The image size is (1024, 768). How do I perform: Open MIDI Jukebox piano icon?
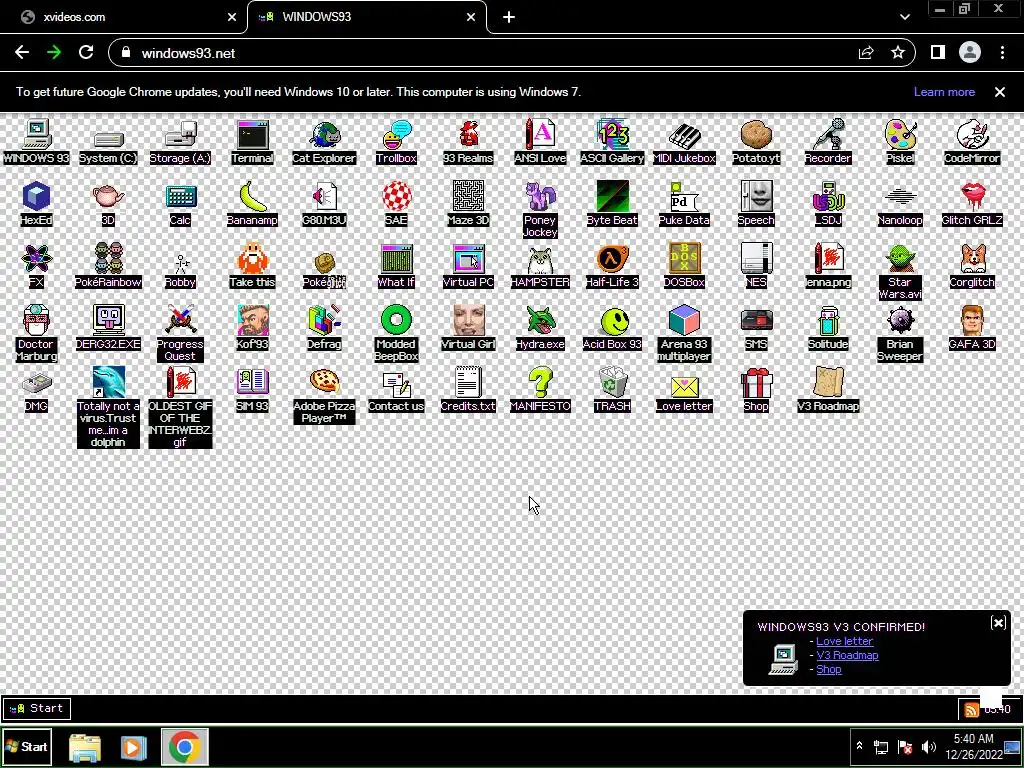684,142
